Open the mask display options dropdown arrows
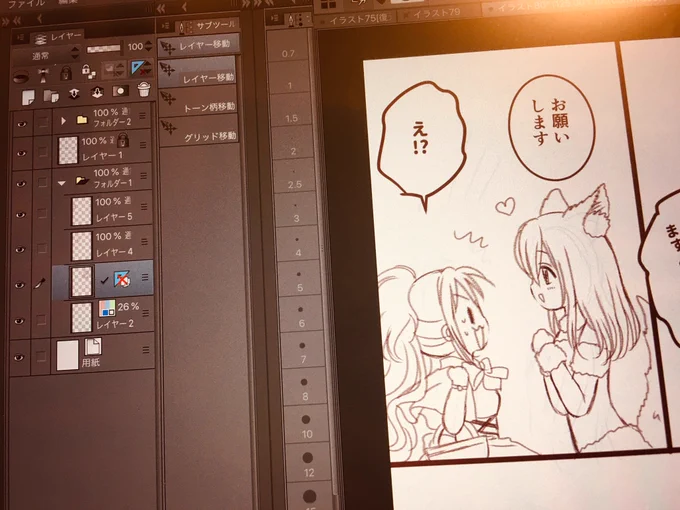680x510 pixels. coord(121,69)
